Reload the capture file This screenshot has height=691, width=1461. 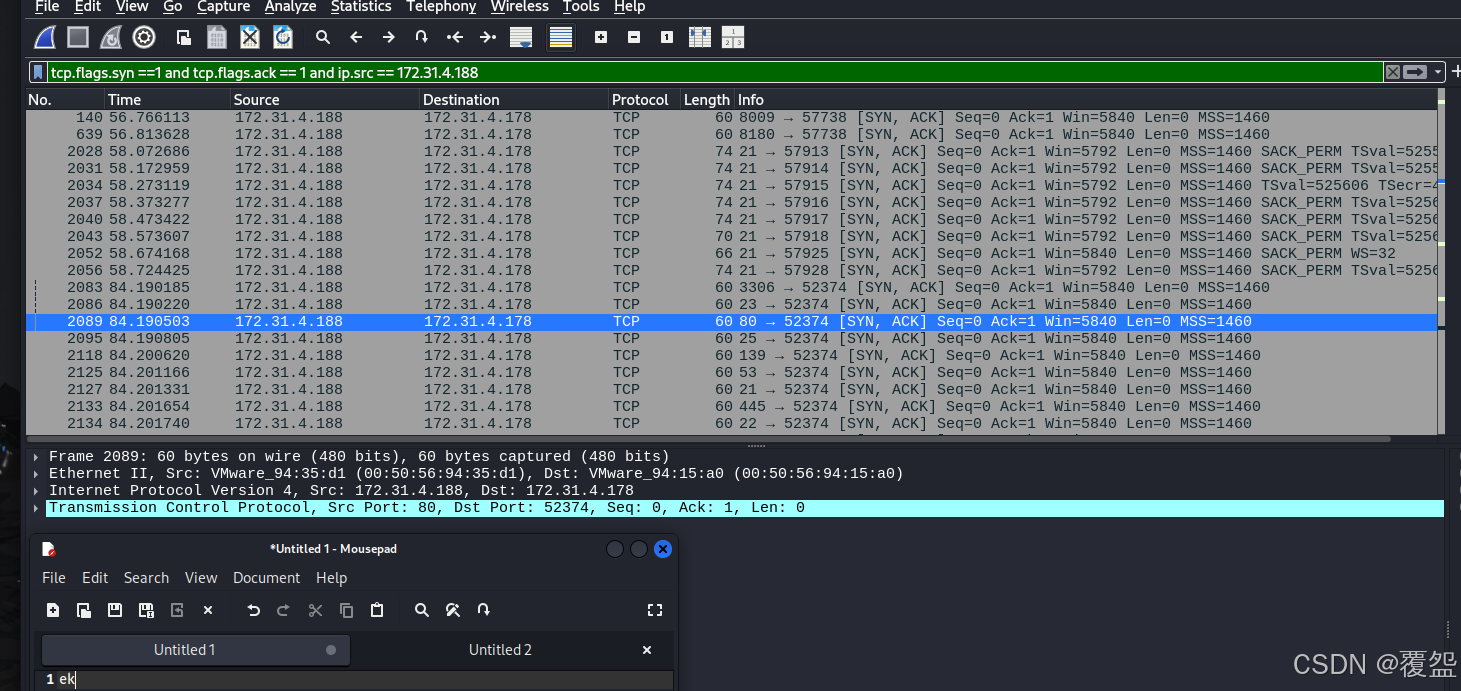(283, 37)
